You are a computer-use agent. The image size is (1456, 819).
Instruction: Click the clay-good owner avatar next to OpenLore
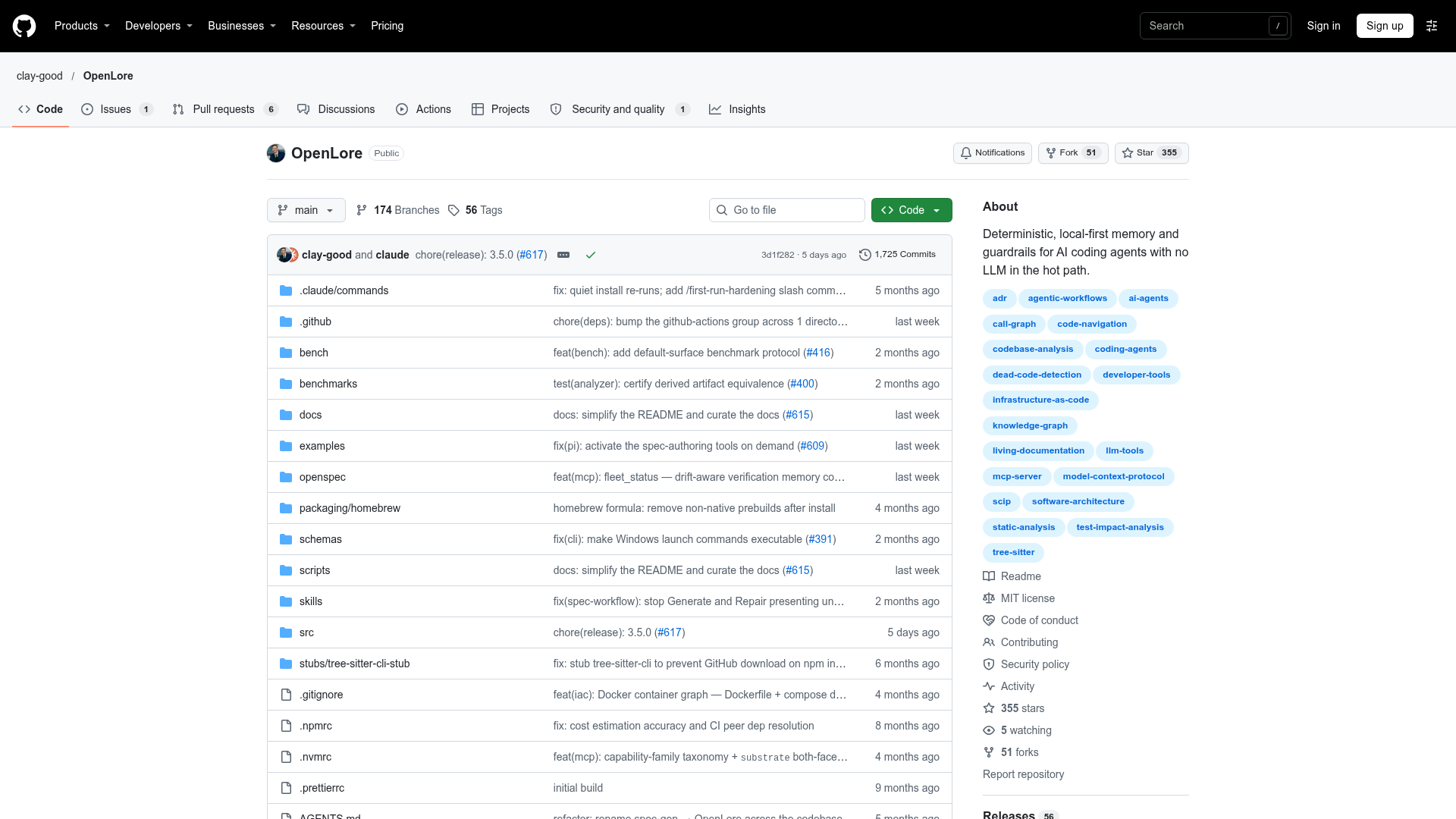pos(276,153)
